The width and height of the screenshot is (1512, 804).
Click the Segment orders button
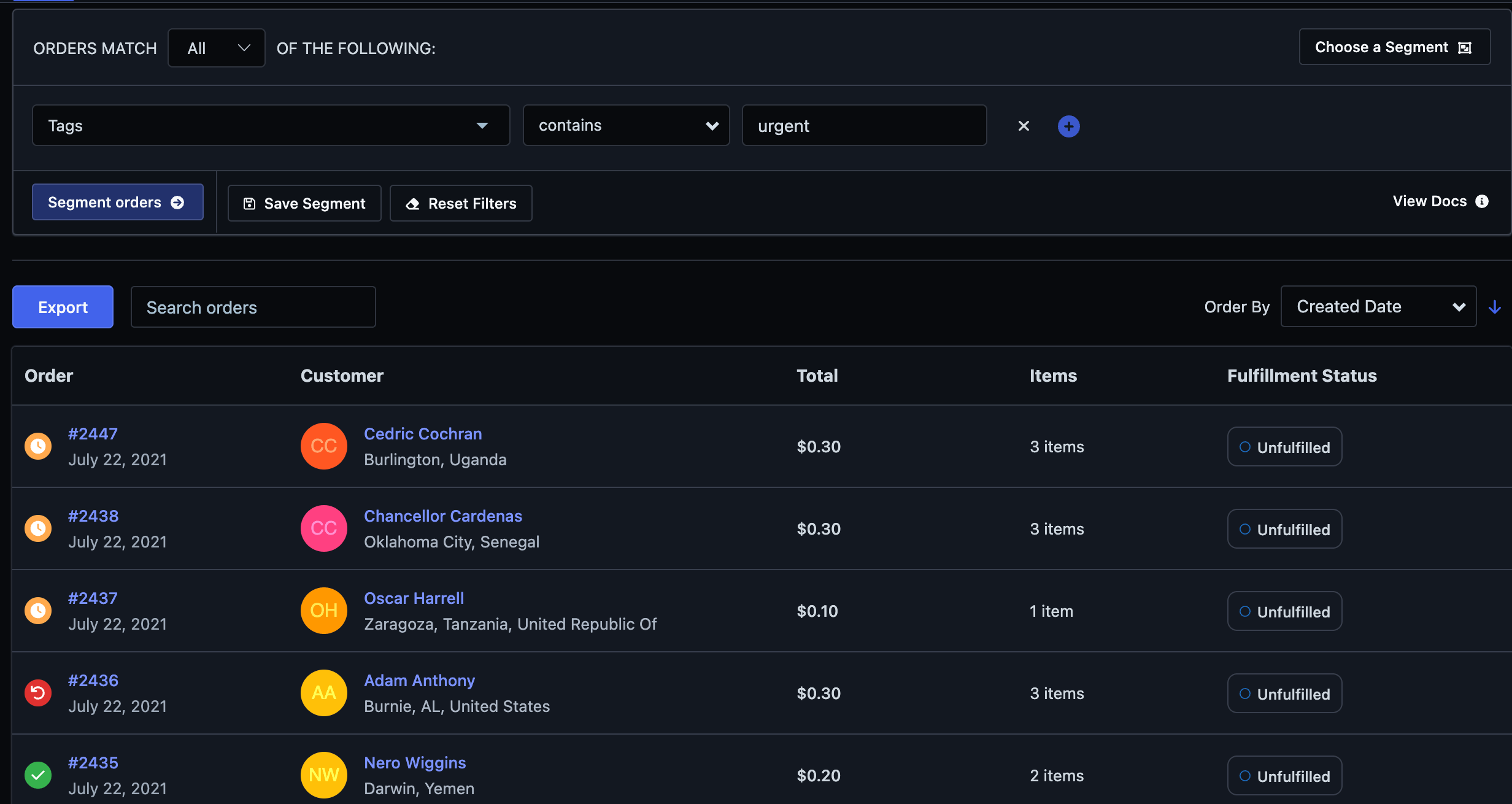(117, 203)
